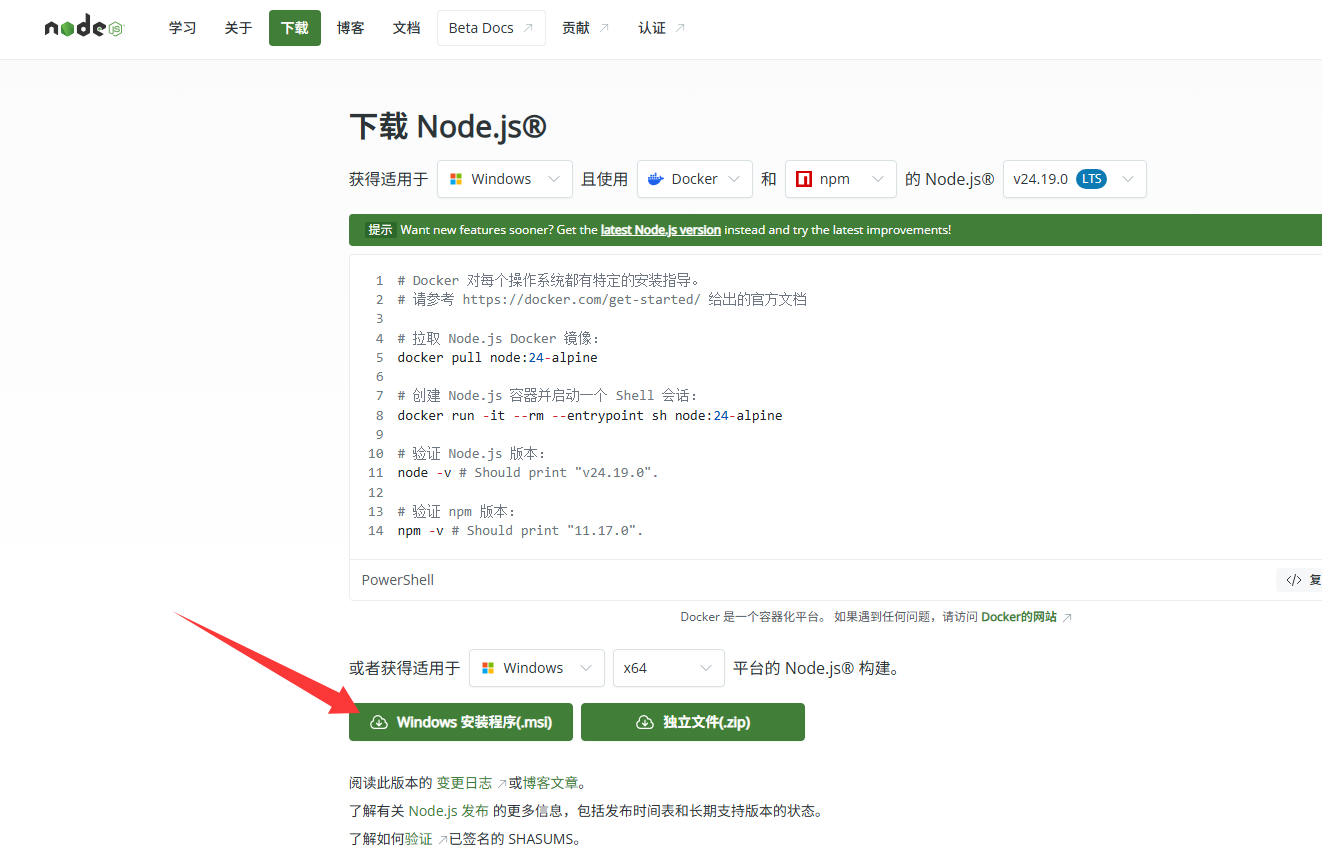
Task: Open the 变更日志 link
Action: coord(471,783)
